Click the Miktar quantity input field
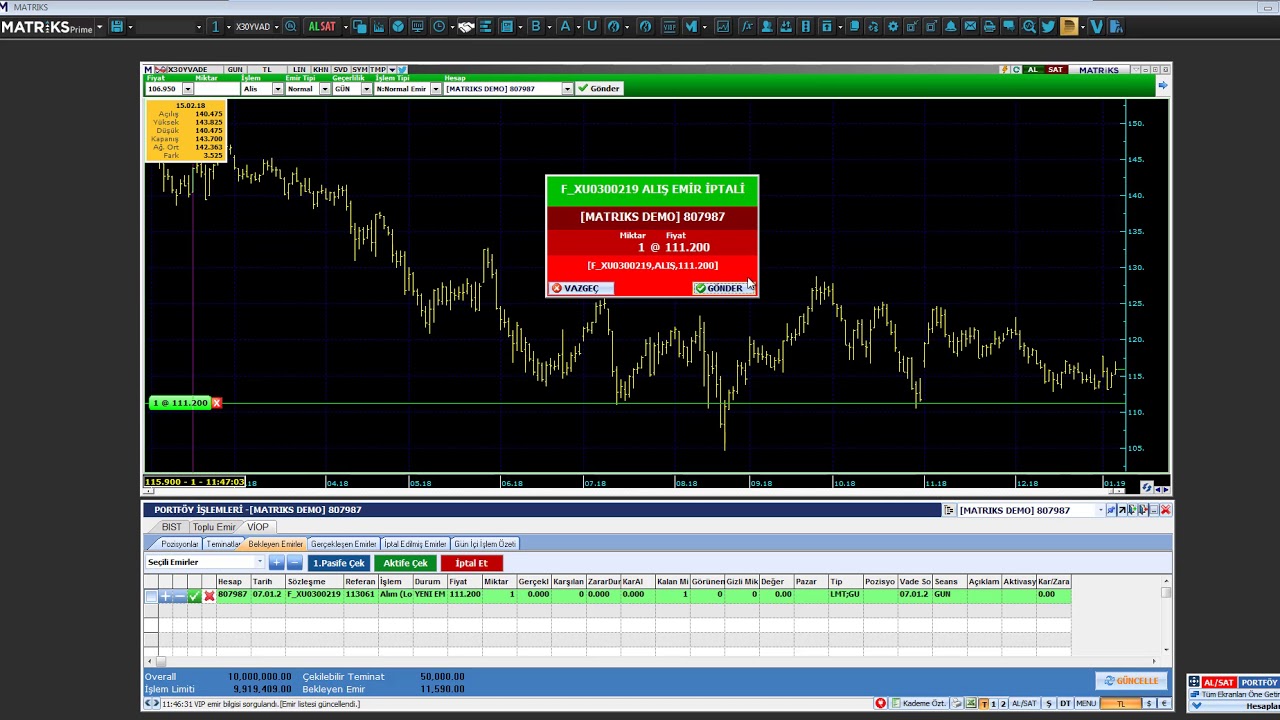The width and height of the screenshot is (1280, 720). (217, 89)
